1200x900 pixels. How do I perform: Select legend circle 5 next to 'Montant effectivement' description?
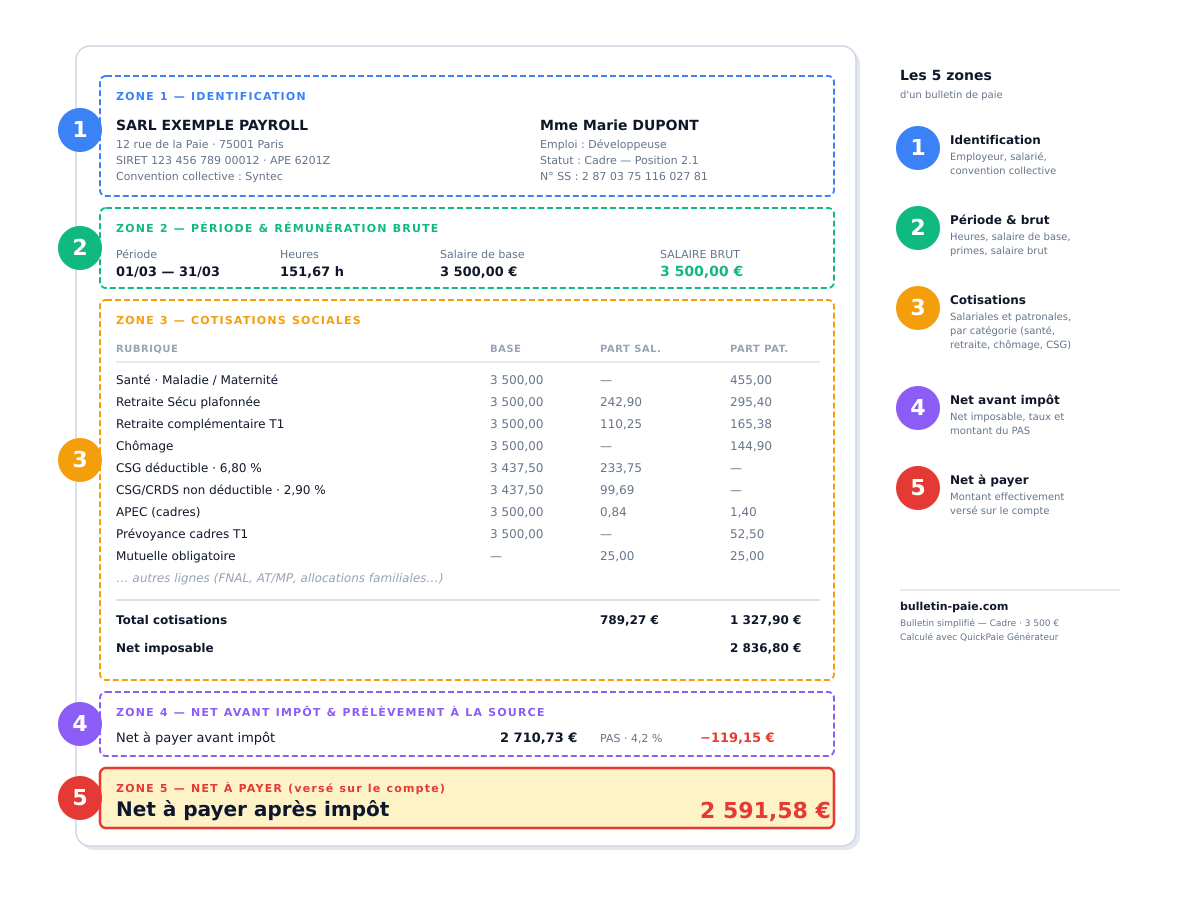click(918, 488)
